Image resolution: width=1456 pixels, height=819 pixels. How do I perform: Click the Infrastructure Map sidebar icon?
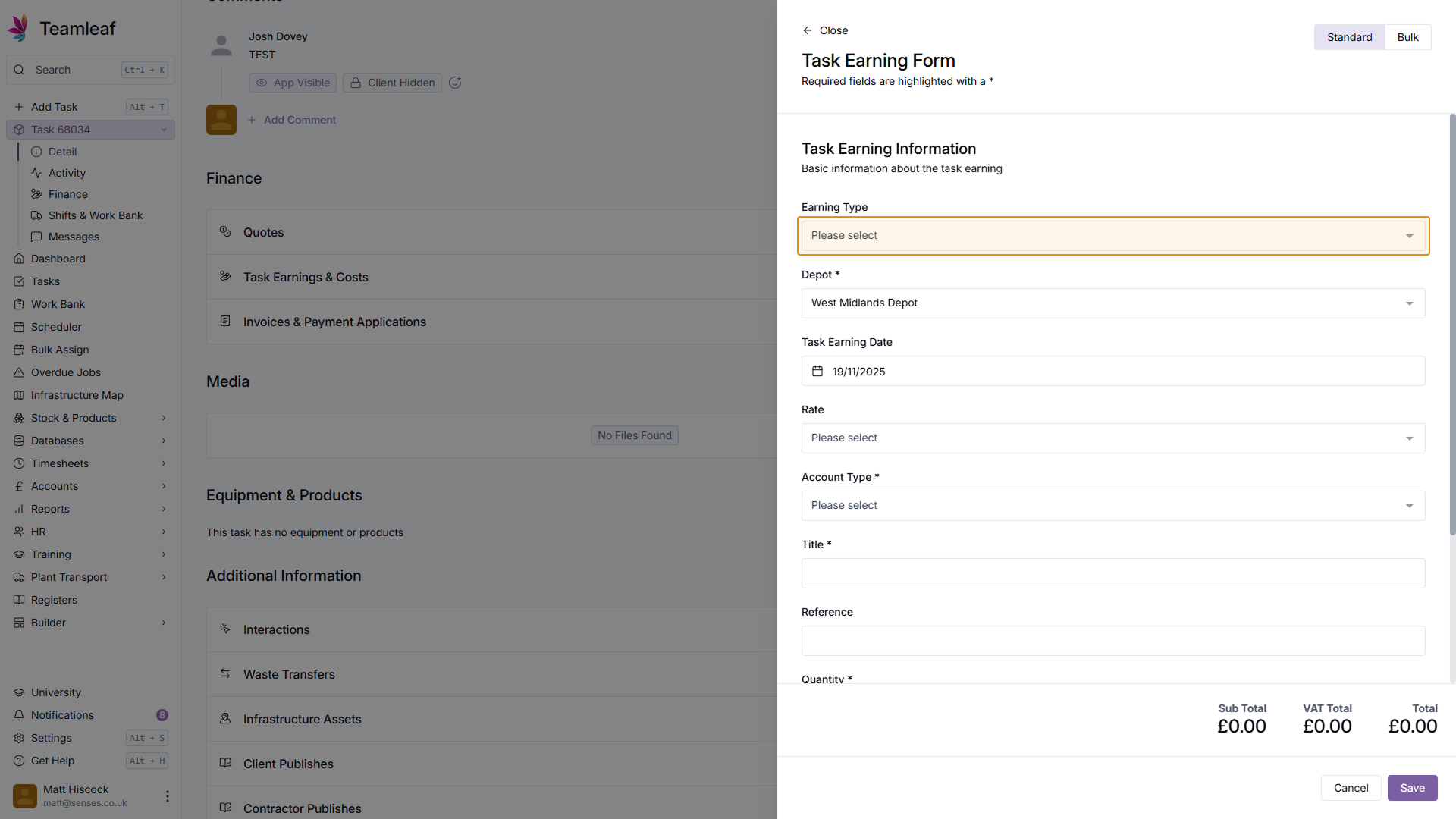(x=19, y=395)
